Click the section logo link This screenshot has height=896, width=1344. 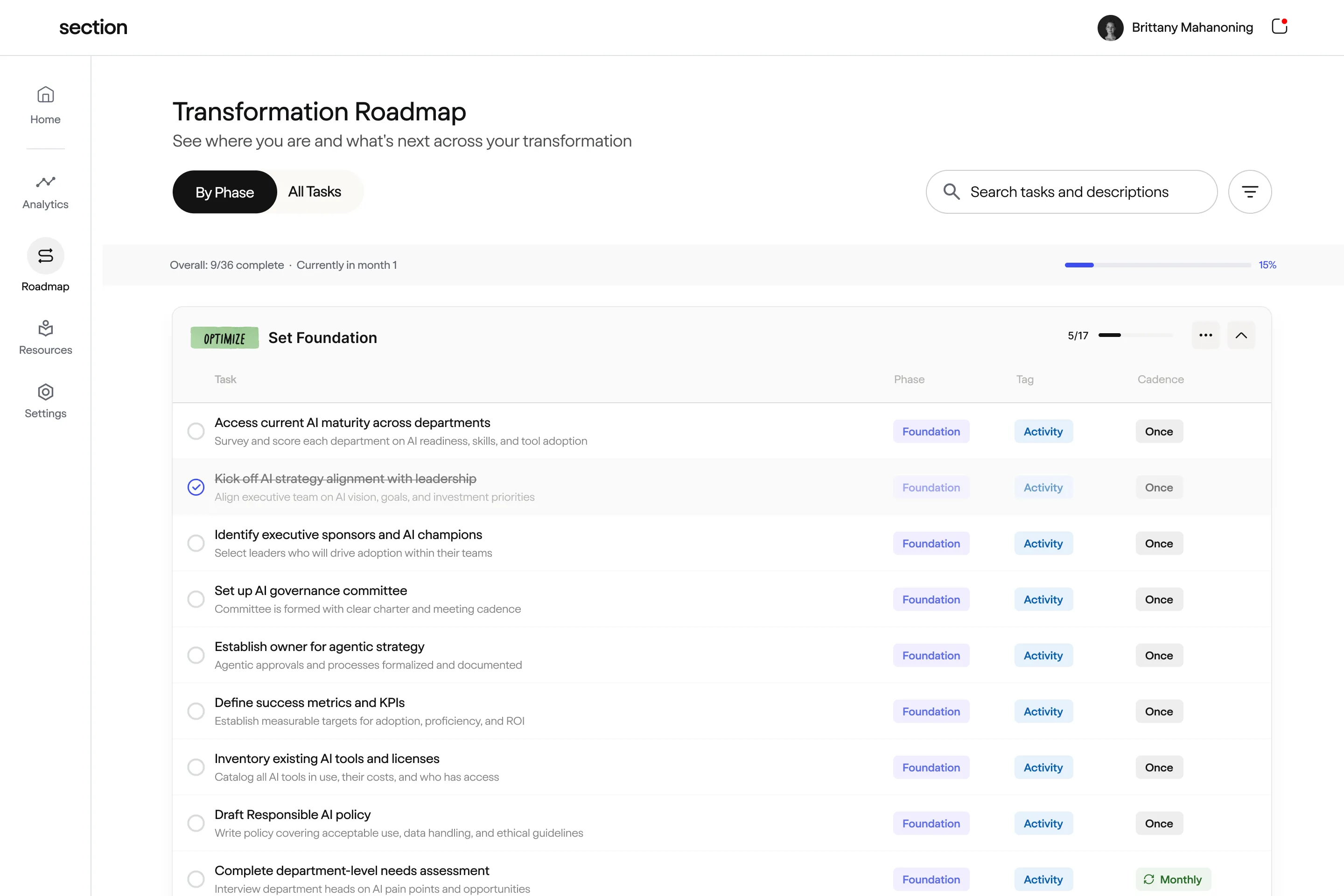(93, 28)
